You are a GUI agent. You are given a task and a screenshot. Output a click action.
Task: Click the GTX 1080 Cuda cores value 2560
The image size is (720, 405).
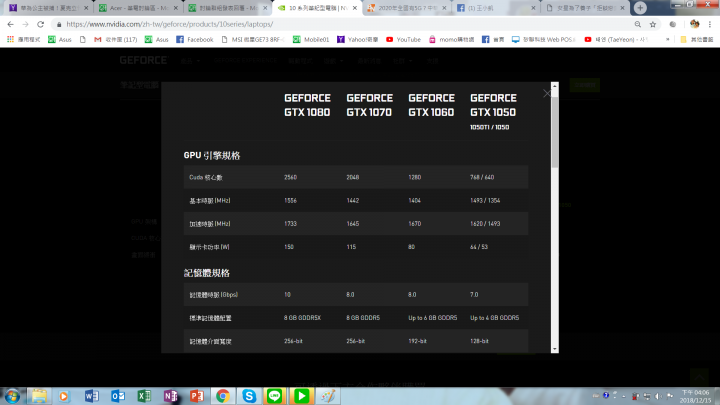[290, 177]
